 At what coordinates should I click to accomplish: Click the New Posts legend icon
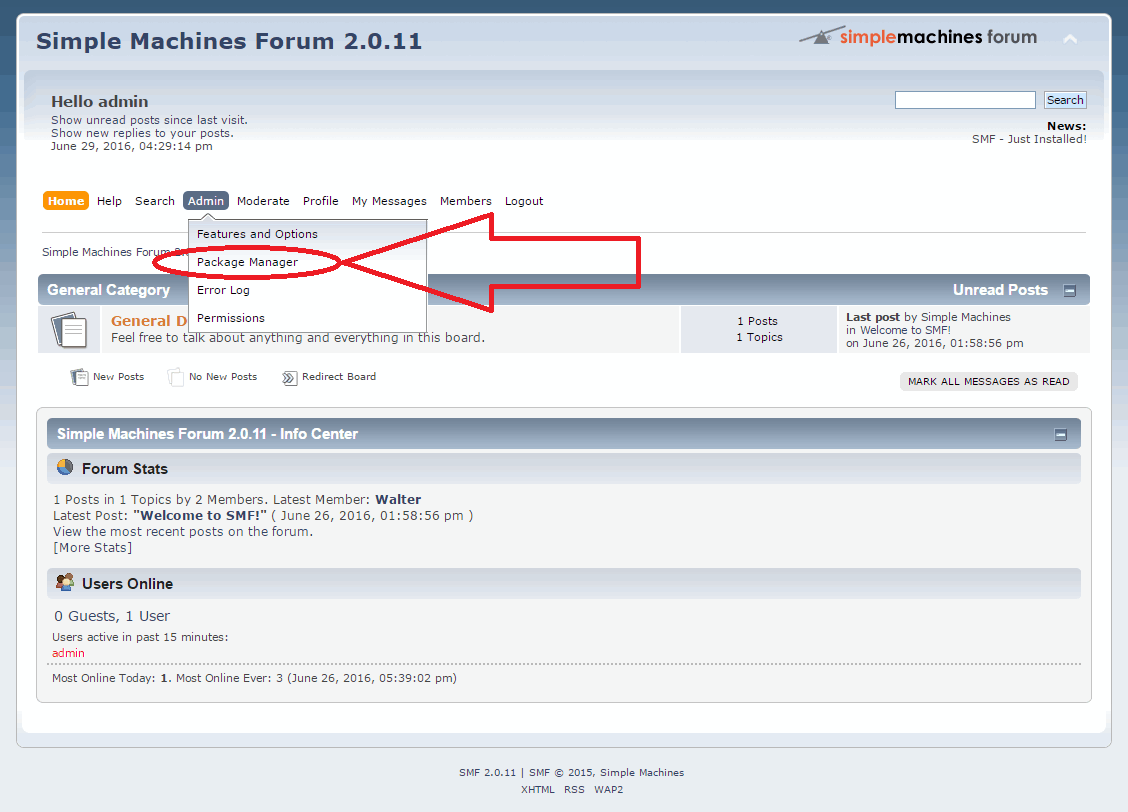(x=80, y=377)
